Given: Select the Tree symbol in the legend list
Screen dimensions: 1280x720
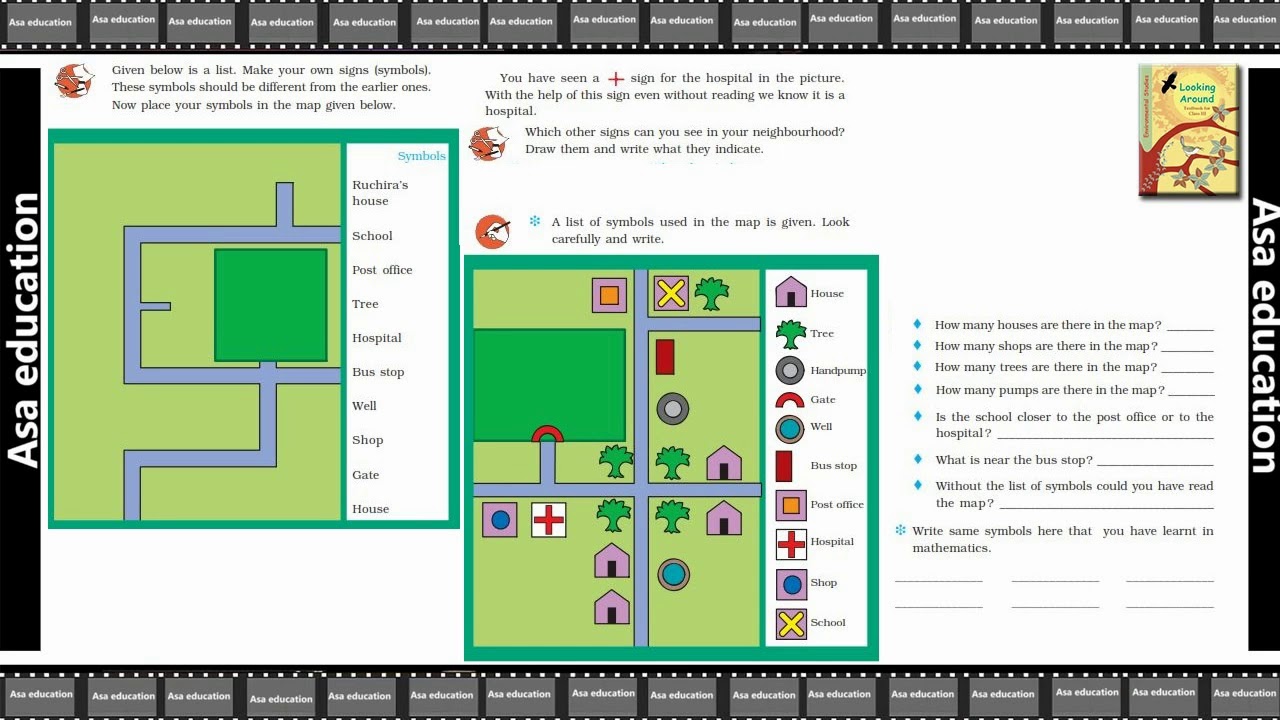Looking at the screenshot, I should tap(791, 333).
